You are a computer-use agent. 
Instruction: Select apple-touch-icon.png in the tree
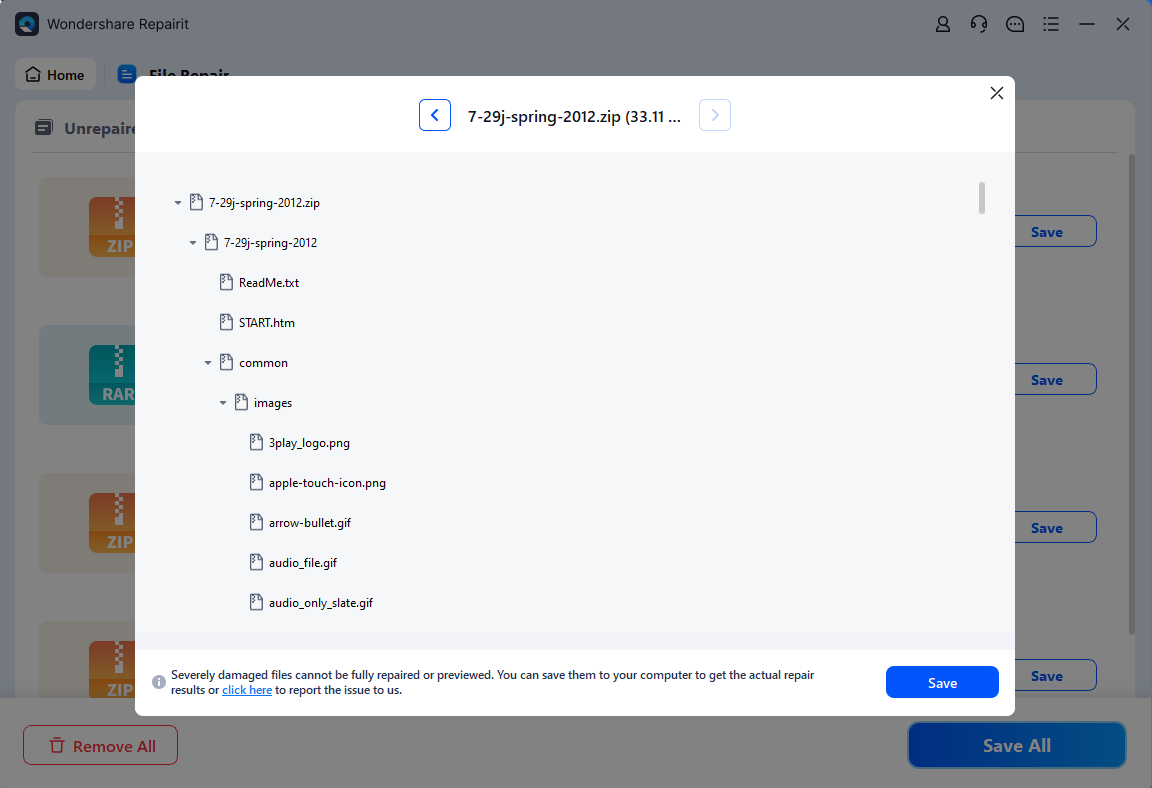[x=327, y=482]
